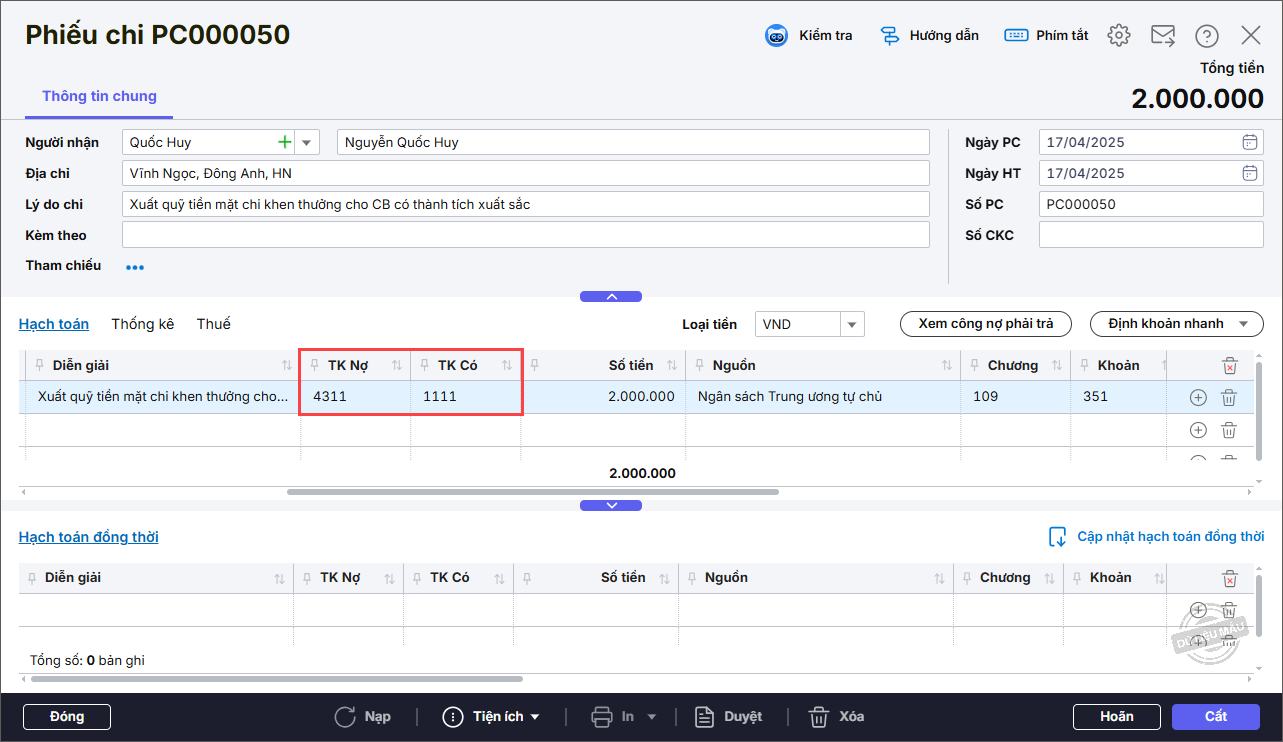
Task: Open settings gear icon
Action: [1118, 36]
